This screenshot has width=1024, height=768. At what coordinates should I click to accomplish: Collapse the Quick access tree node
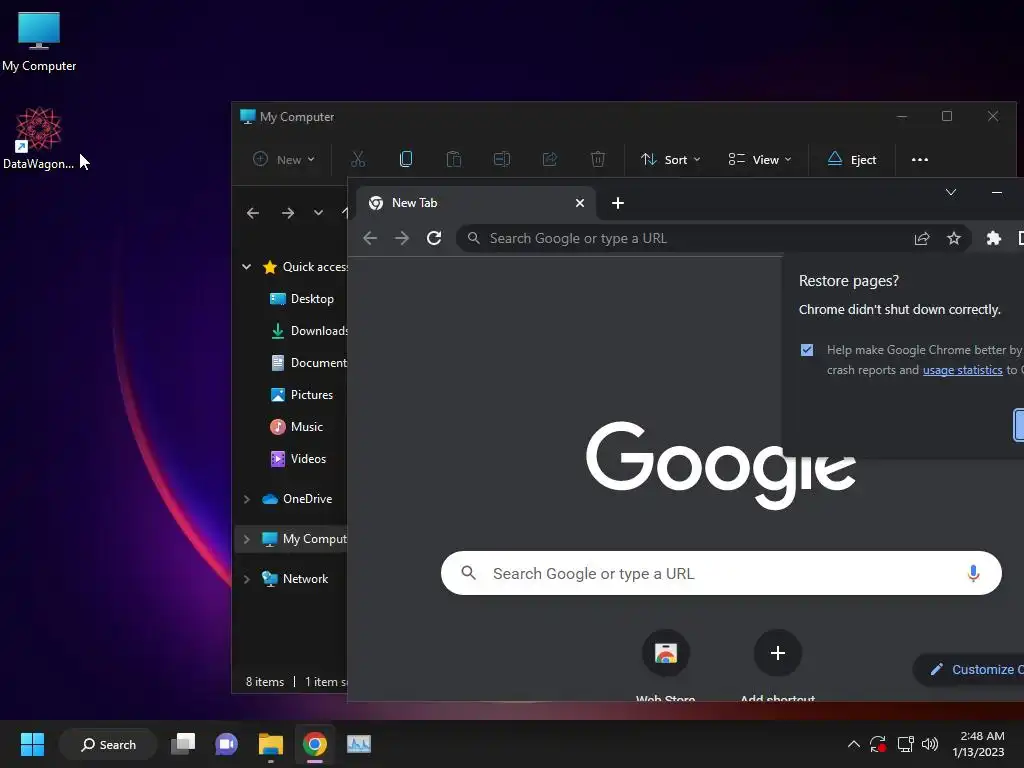(x=246, y=266)
